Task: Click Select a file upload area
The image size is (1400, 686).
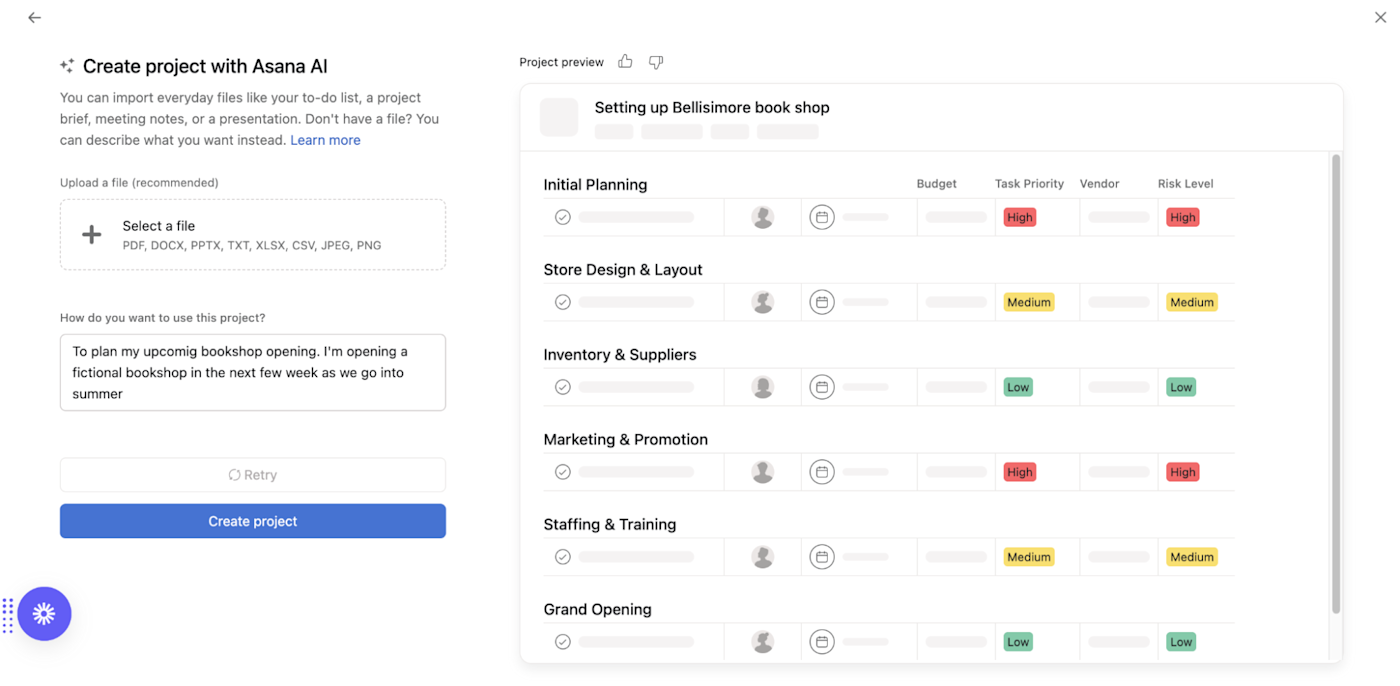Action: pos(253,235)
